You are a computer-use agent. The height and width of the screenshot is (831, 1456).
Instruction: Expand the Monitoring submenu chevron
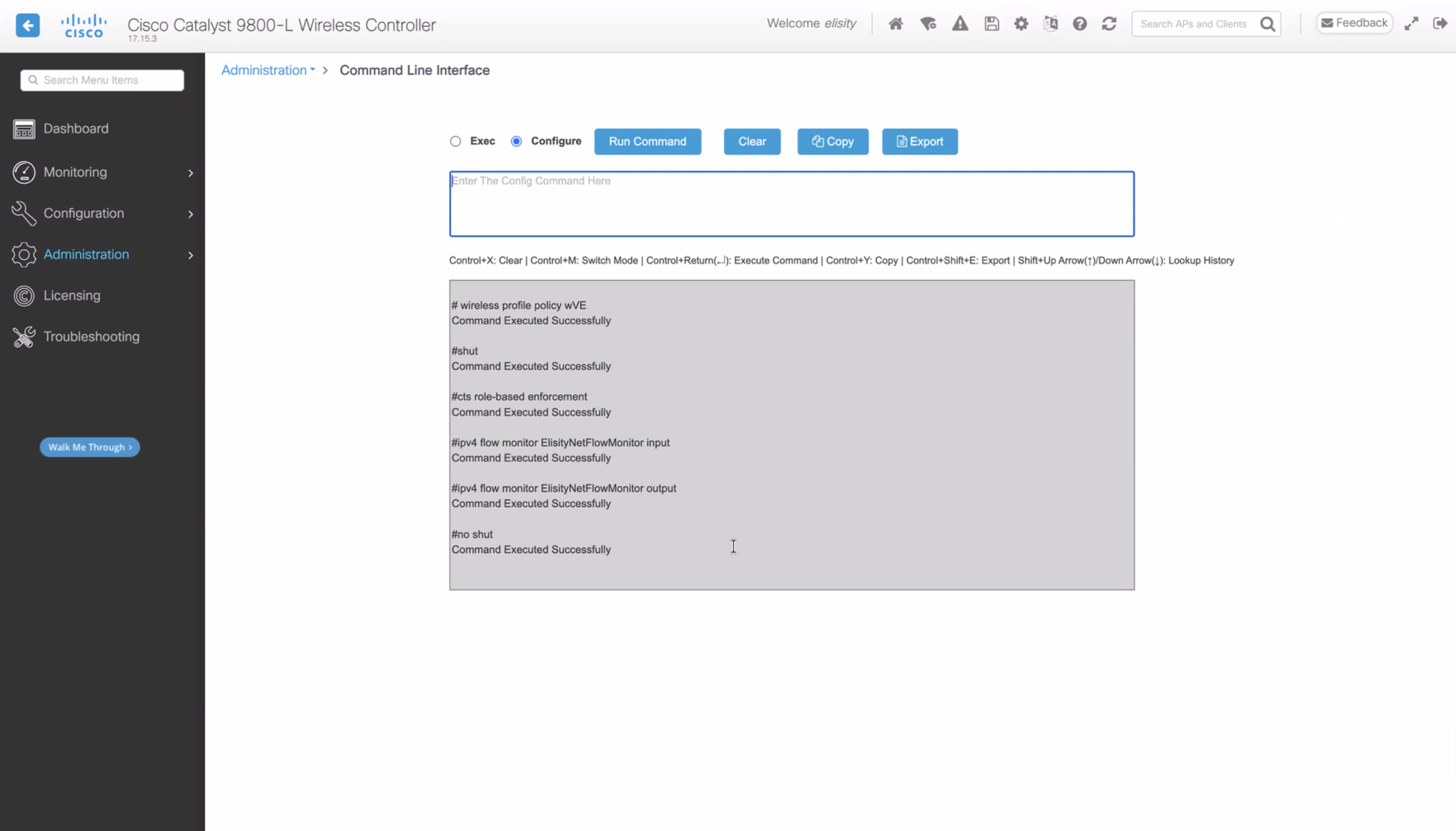click(191, 173)
